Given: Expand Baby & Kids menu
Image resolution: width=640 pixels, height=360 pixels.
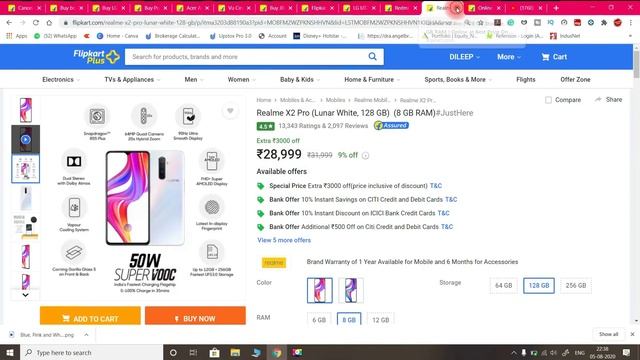Looking at the screenshot, I should click(300, 80).
